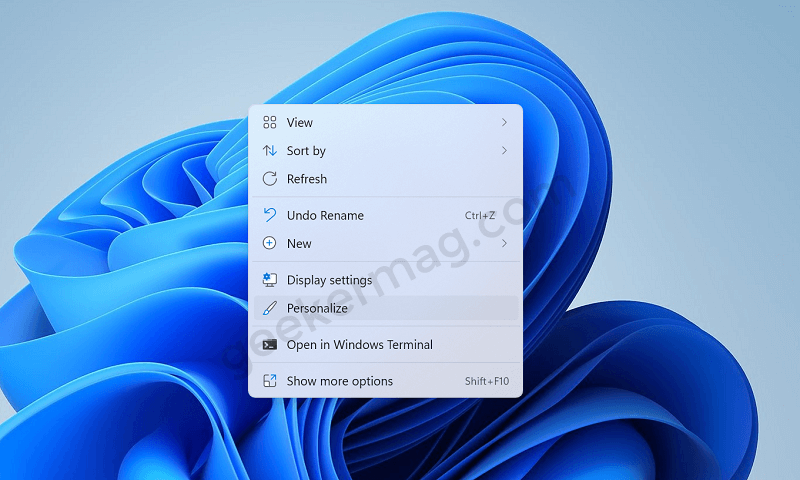Open Display settings from the menu
This screenshot has width=800, height=480.
click(x=385, y=280)
